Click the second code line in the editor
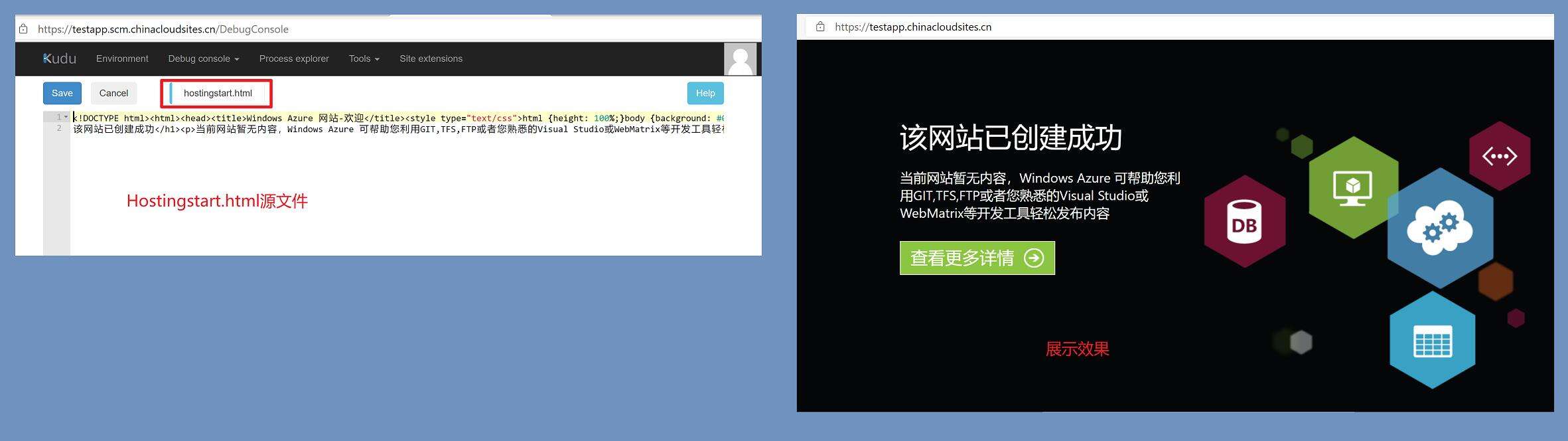The height and width of the screenshot is (441, 1568). tap(398, 129)
